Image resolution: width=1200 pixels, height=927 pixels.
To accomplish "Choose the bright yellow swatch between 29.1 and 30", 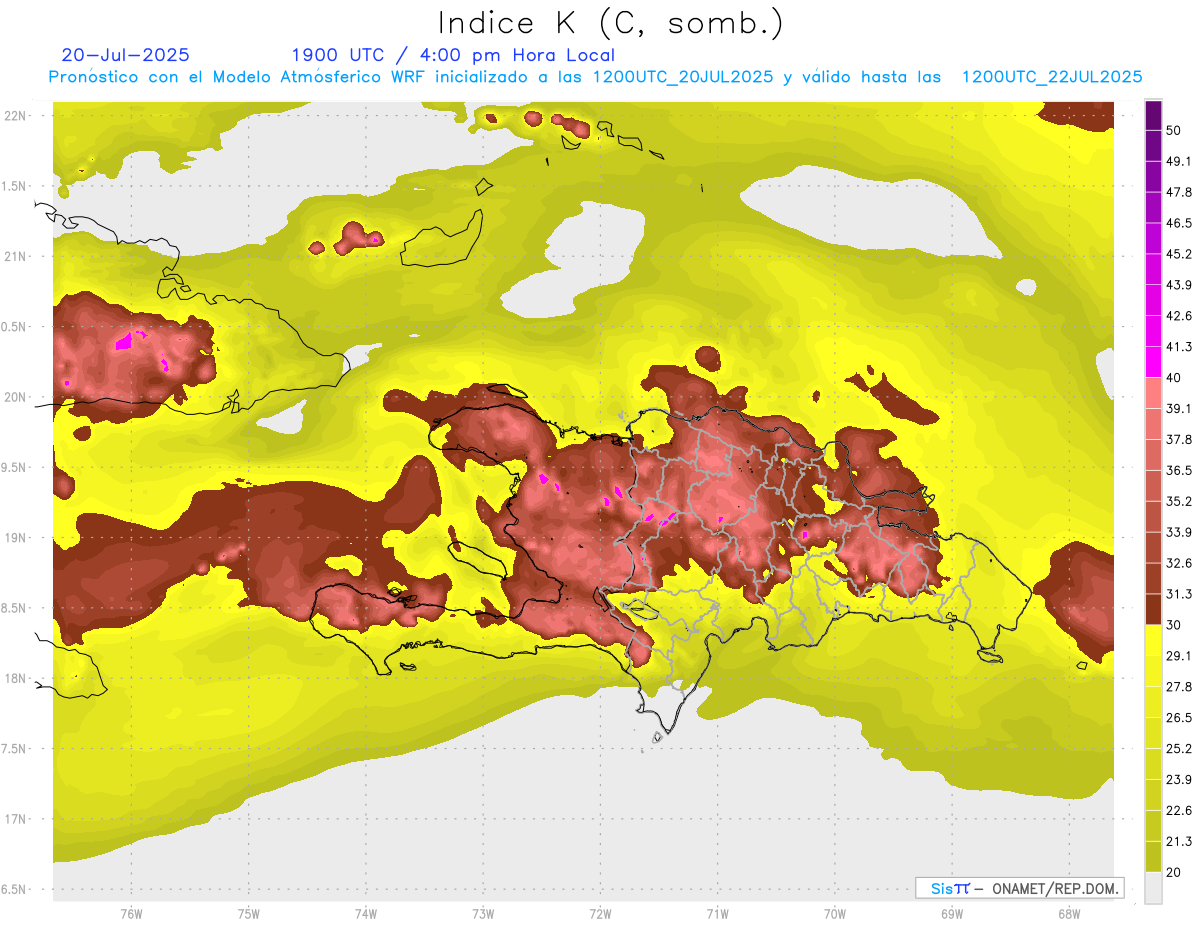I will point(1153,639).
